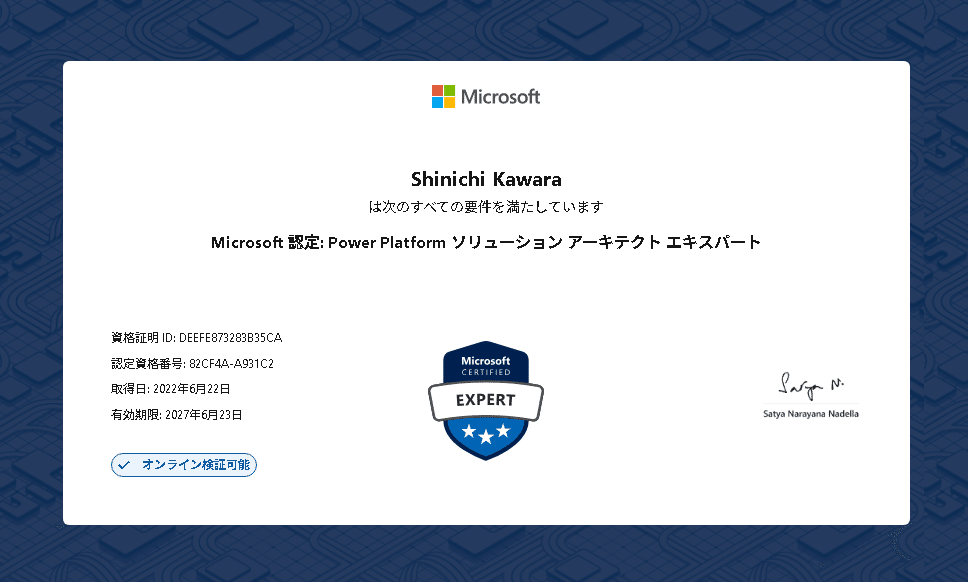Image resolution: width=968 pixels, height=582 pixels.
Task: Click the オンライン検証可能 verification button
Action: (184, 465)
